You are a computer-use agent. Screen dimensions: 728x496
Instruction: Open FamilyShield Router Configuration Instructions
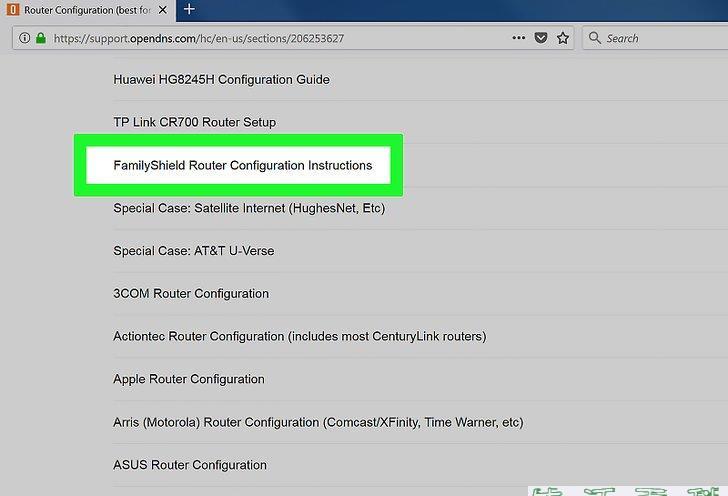tap(243, 165)
